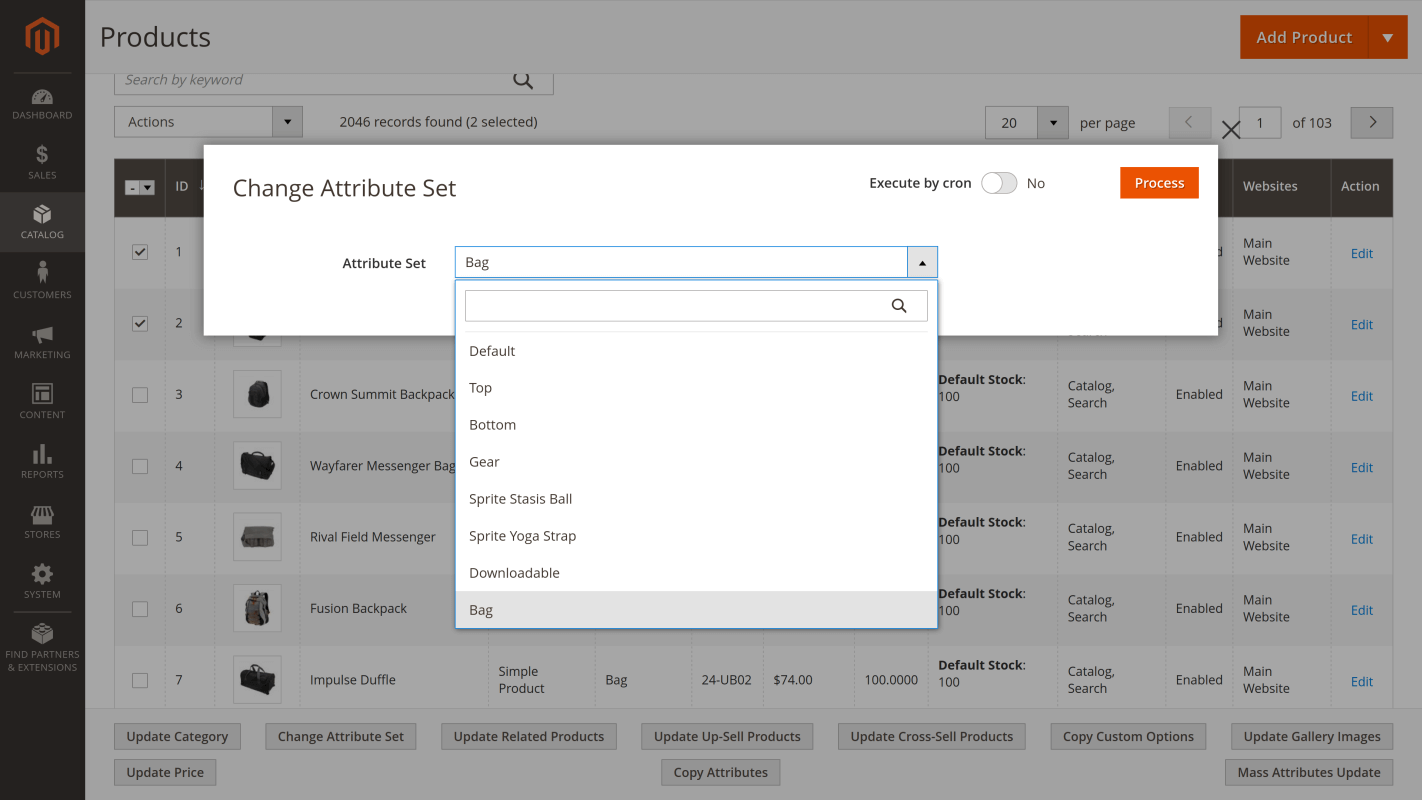Close the Change Attribute Set modal
This screenshot has width=1422, height=800.
click(x=1231, y=130)
